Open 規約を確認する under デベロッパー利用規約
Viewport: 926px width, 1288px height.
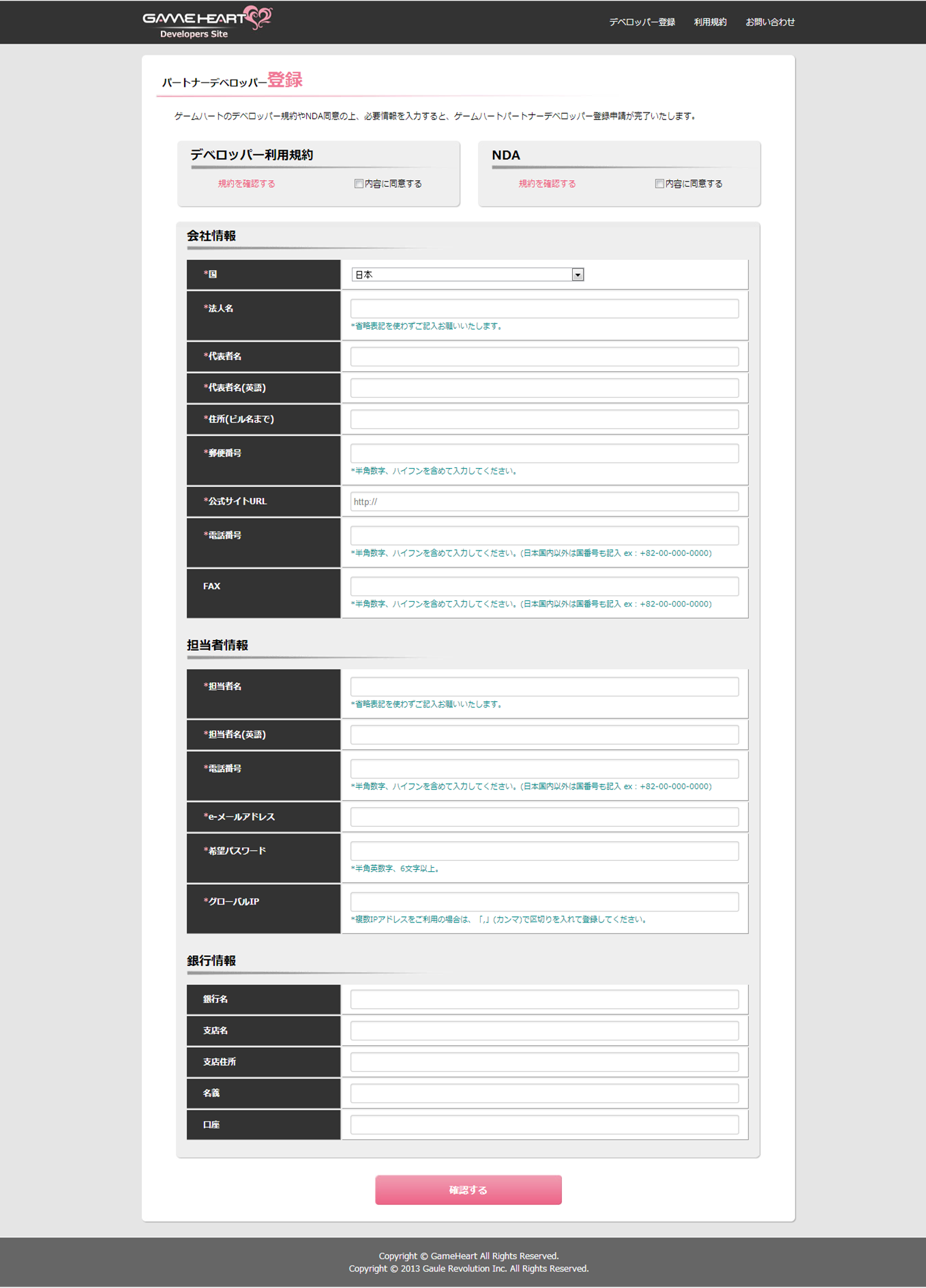[x=246, y=184]
